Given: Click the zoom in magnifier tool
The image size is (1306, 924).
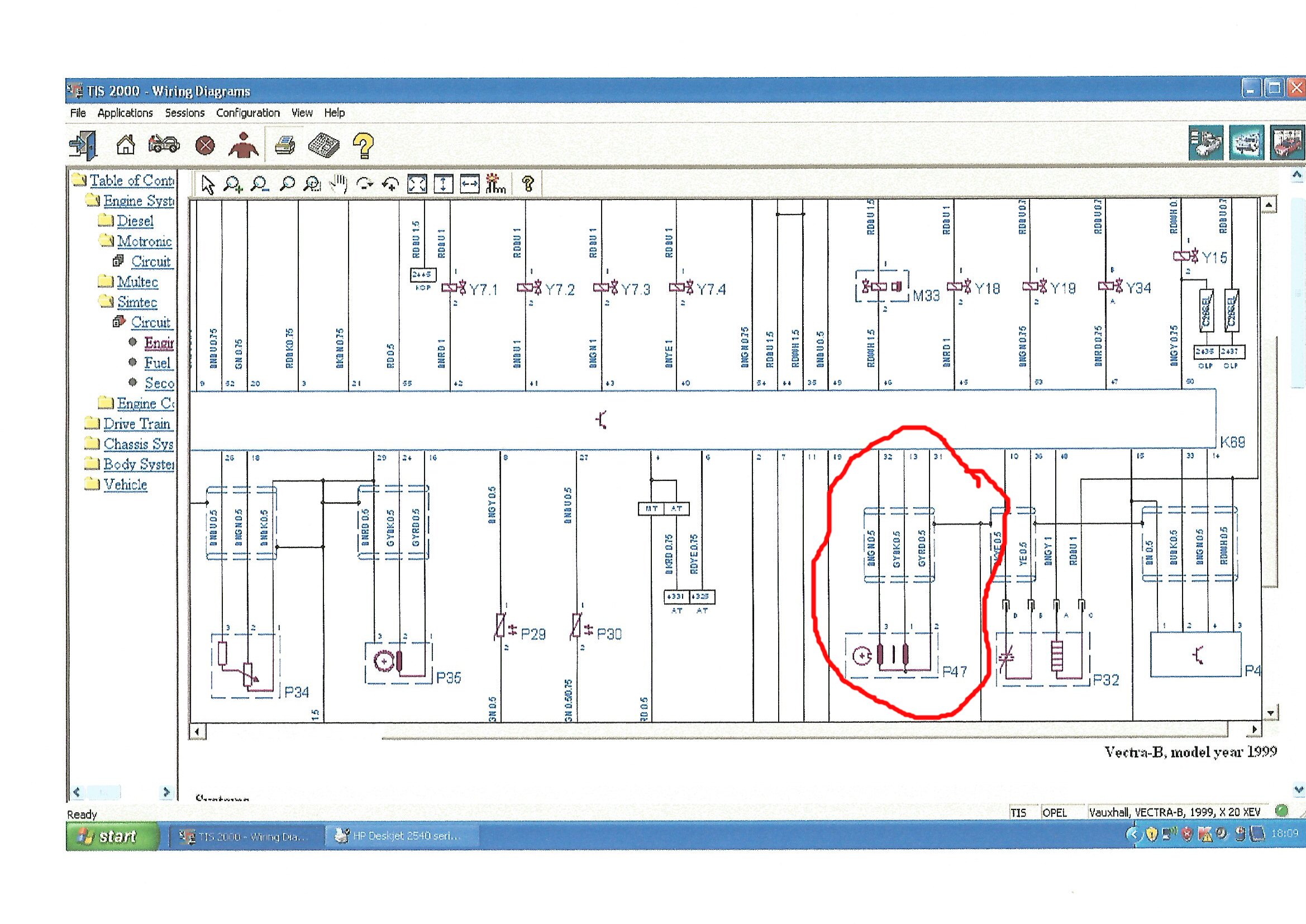Looking at the screenshot, I should 232,184.
